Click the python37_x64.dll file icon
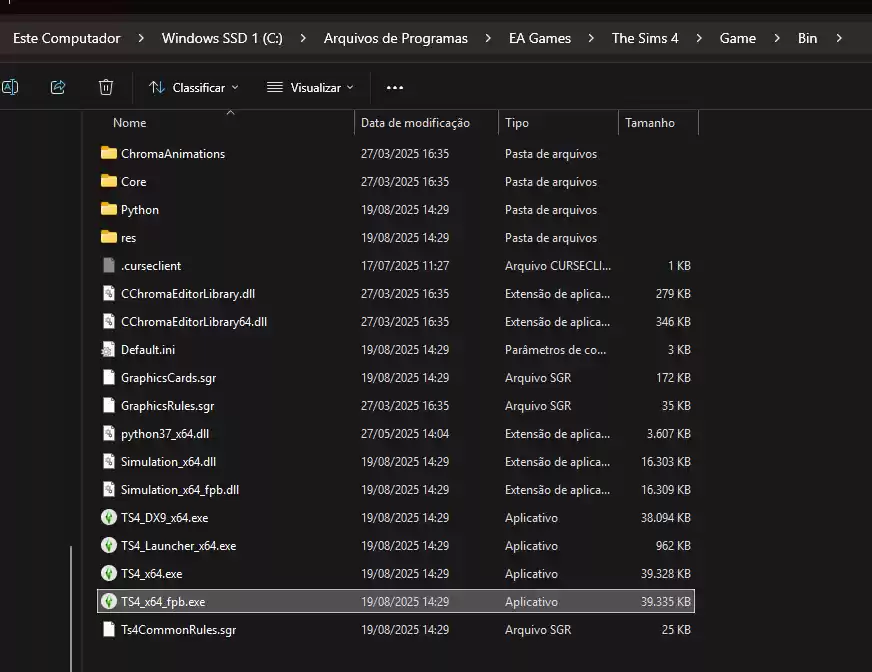Image resolution: width=872 pixels, height=672 pixels. tap(109, 434)
